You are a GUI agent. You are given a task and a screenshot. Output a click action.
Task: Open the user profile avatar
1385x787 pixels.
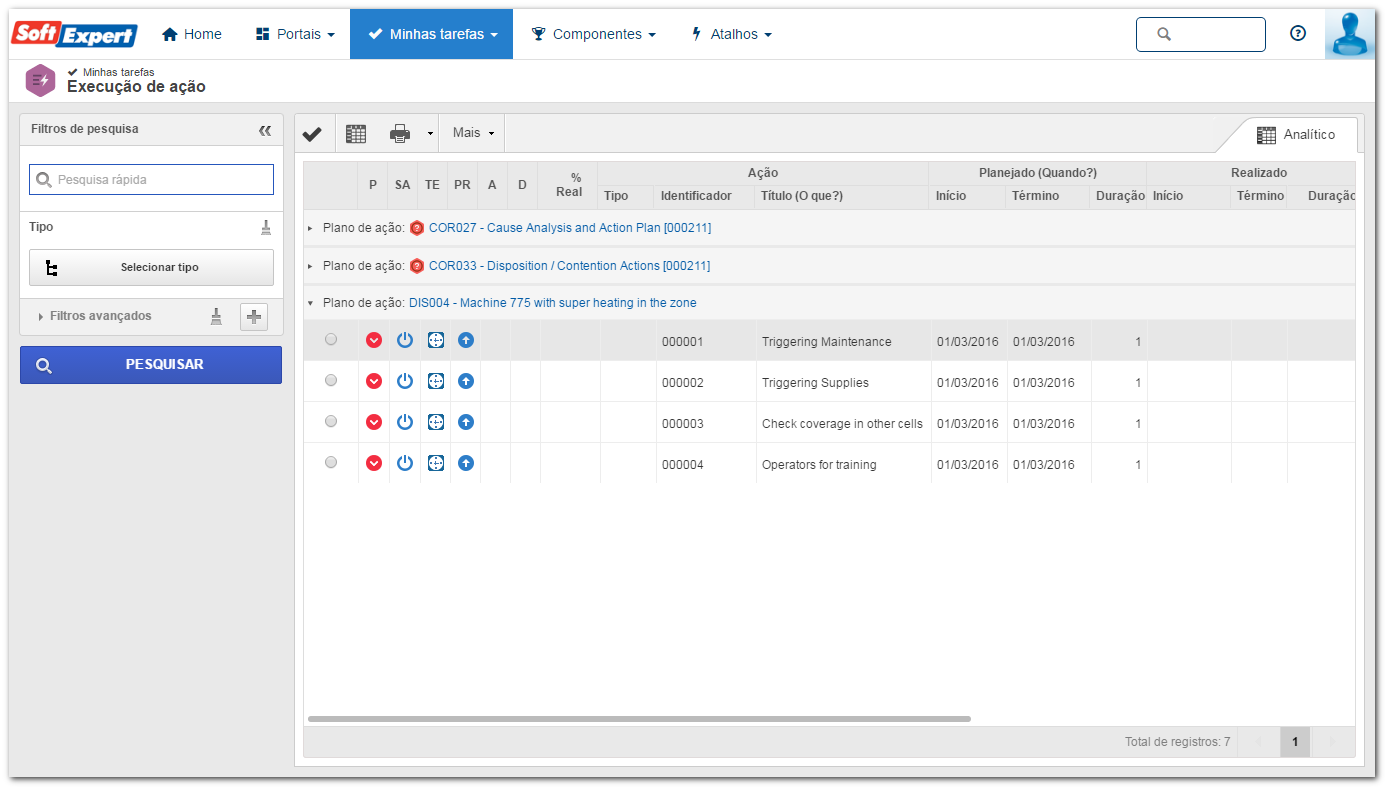coord(1350,35)
